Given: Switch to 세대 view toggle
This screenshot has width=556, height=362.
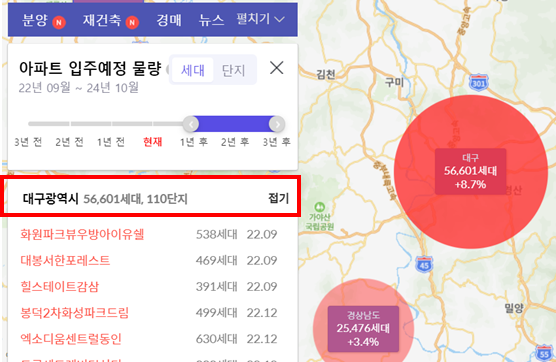Looking at the screenshot, I should point(193,70).
